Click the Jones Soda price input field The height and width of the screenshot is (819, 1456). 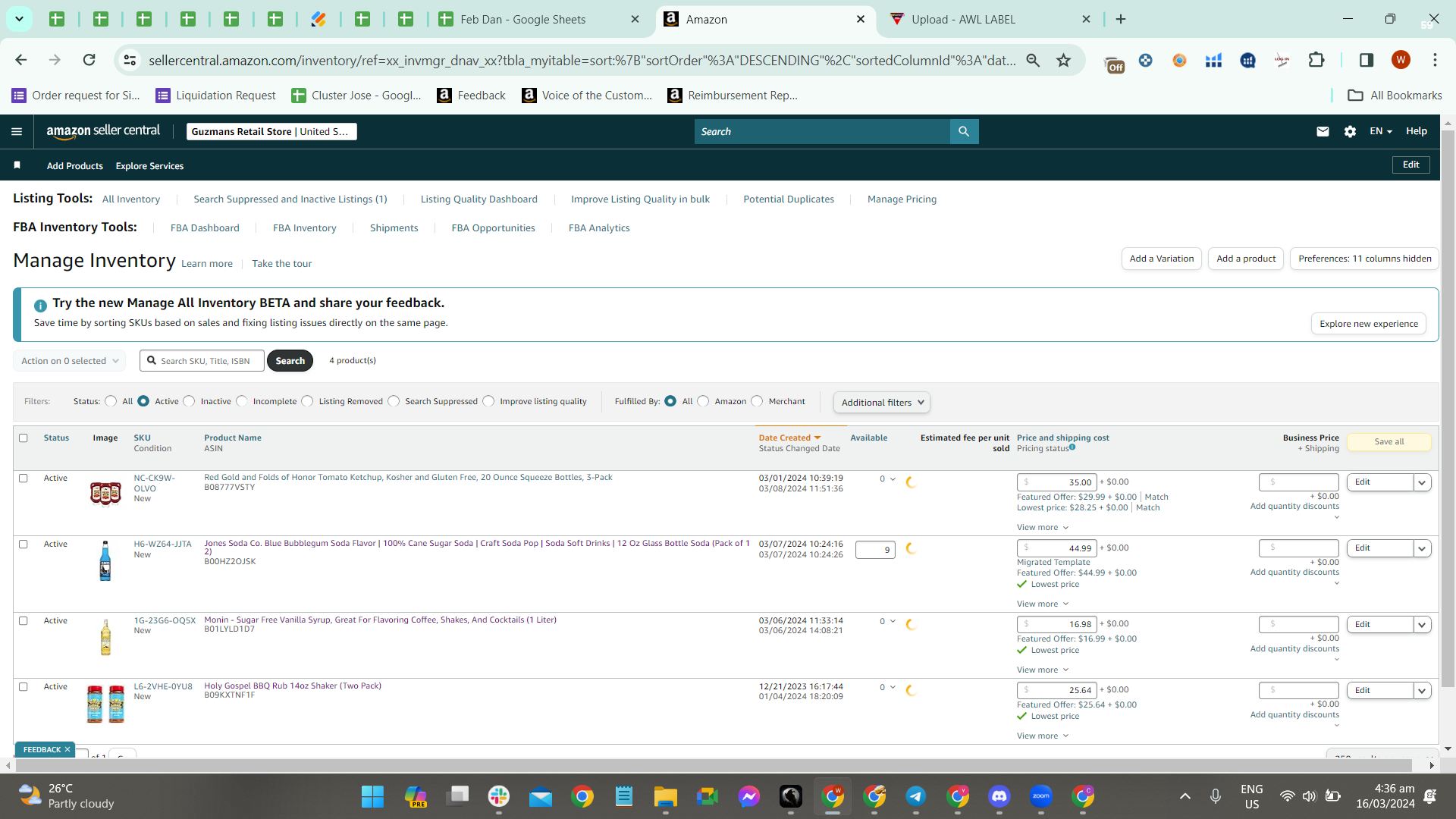pos(1057,548)
